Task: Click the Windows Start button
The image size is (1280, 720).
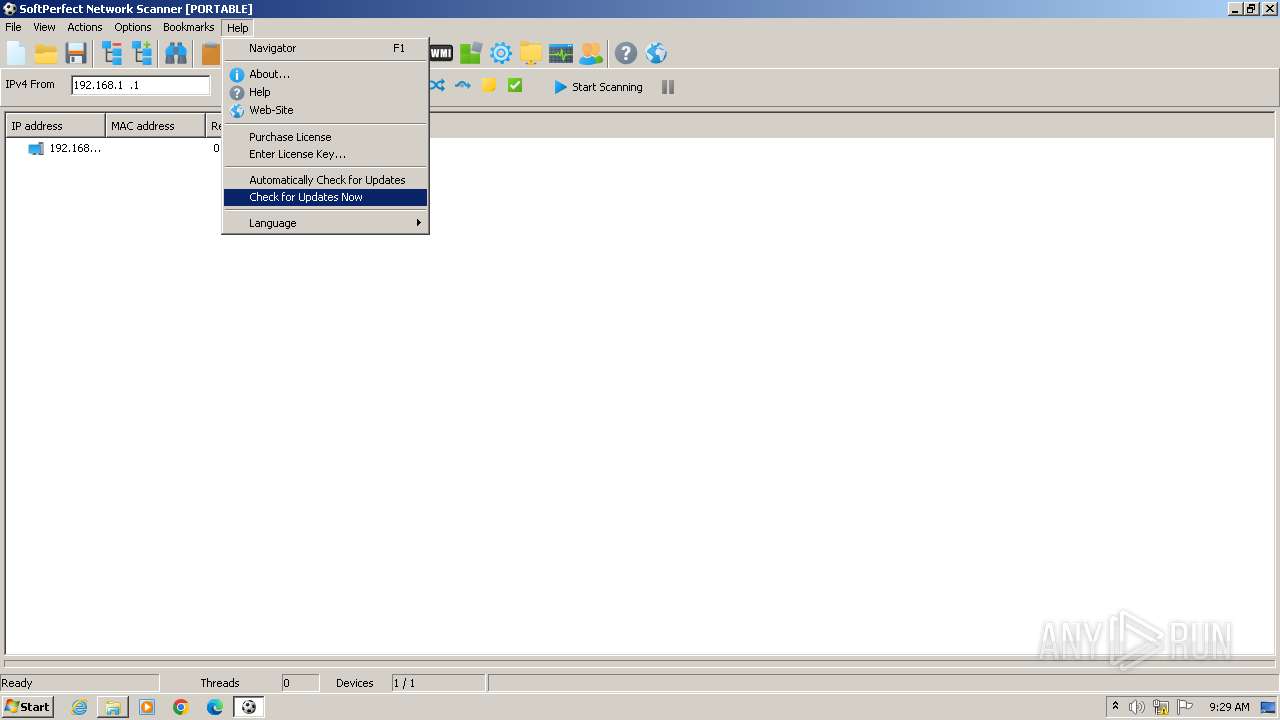Action: [x=27, y=707]
